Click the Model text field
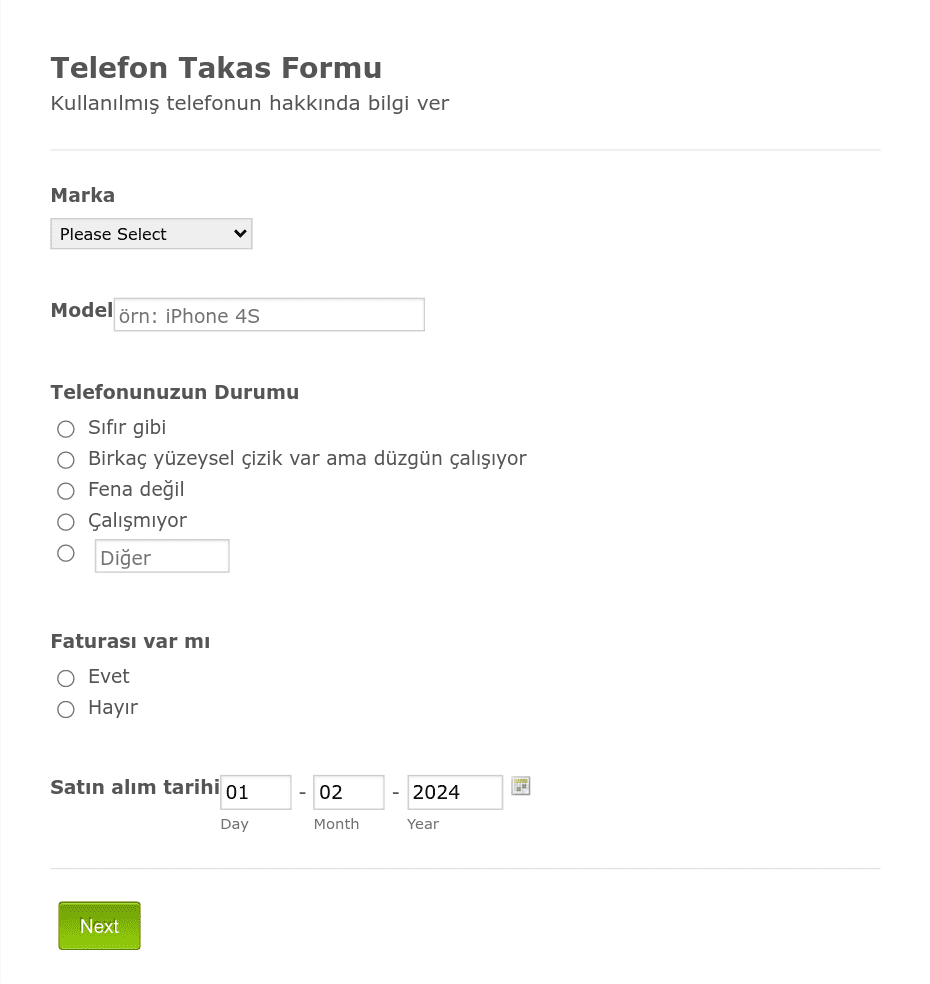Image resolution: width=930 pixels, height=984 pixels. [x=269, y=314]
